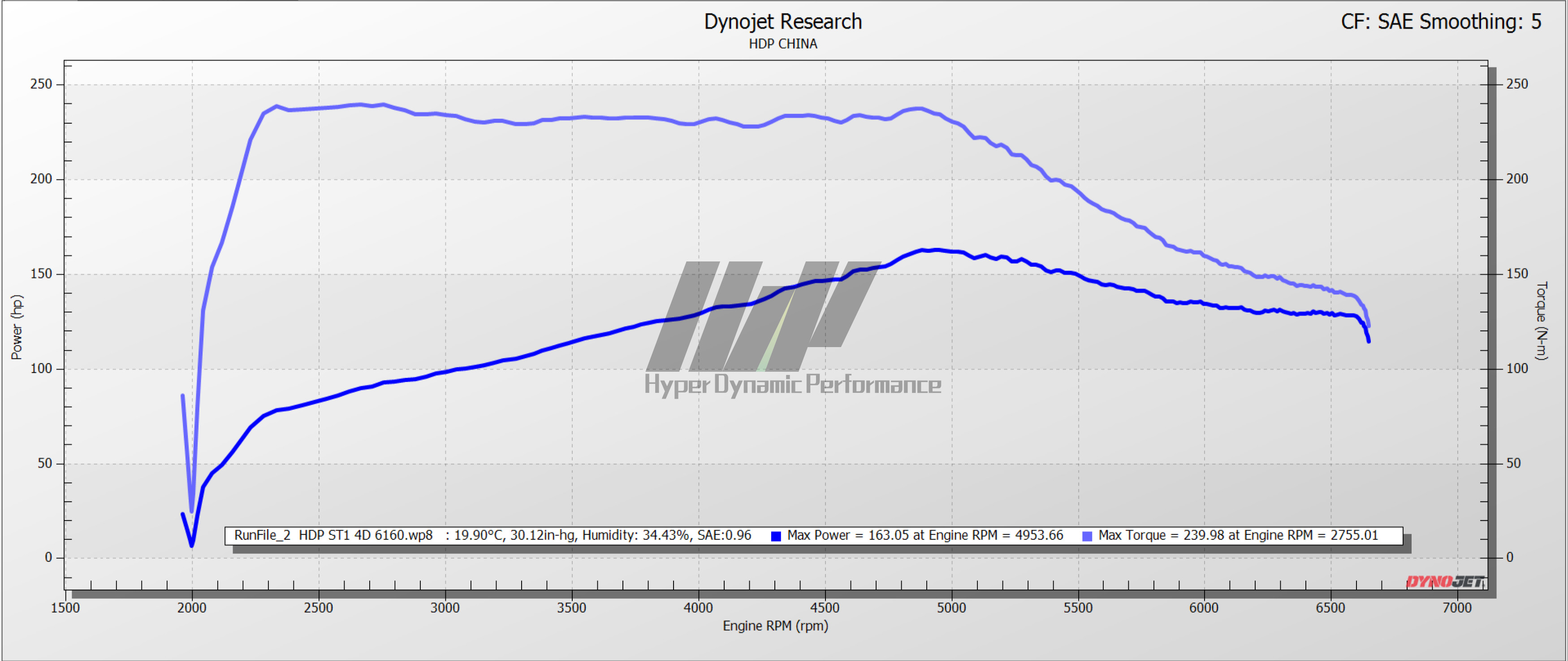Screen dimensions: 1568x661
Task: Click the 7000 rpm tick label
Action: [1456, 607]
